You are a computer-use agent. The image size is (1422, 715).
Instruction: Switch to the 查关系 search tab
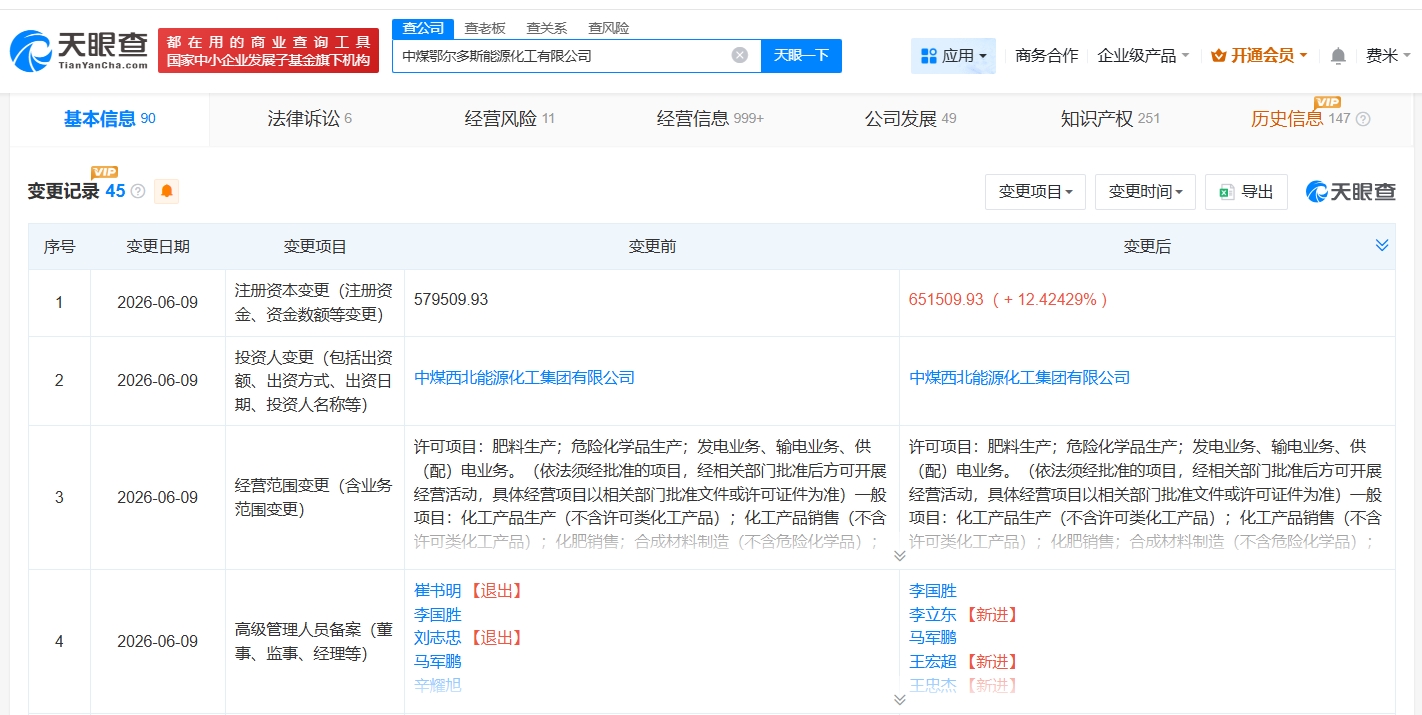[547, 28]
